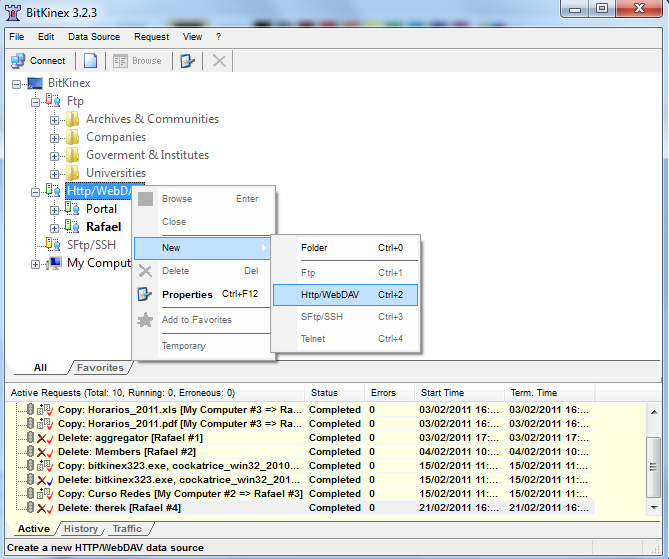669x559 pixels.
Task: Click the BitKinex root computer icon
Action: [x=35, y=83]
